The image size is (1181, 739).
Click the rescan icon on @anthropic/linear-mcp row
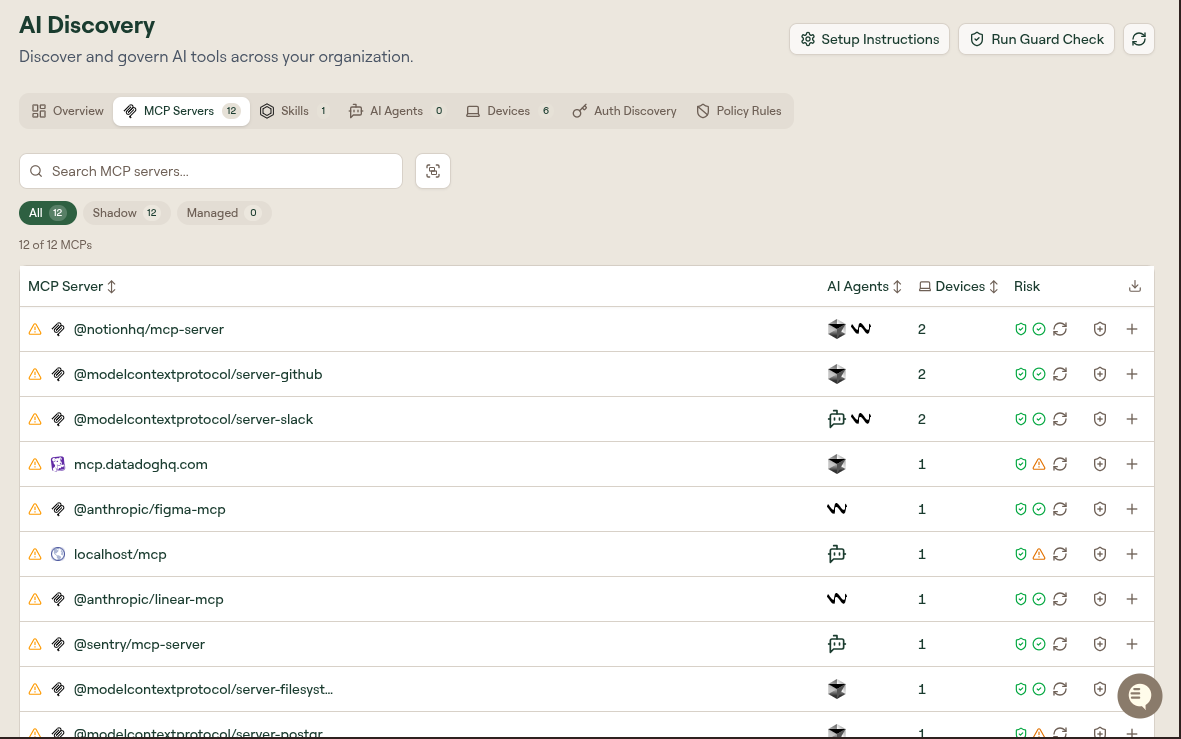tap(1060, 599)
